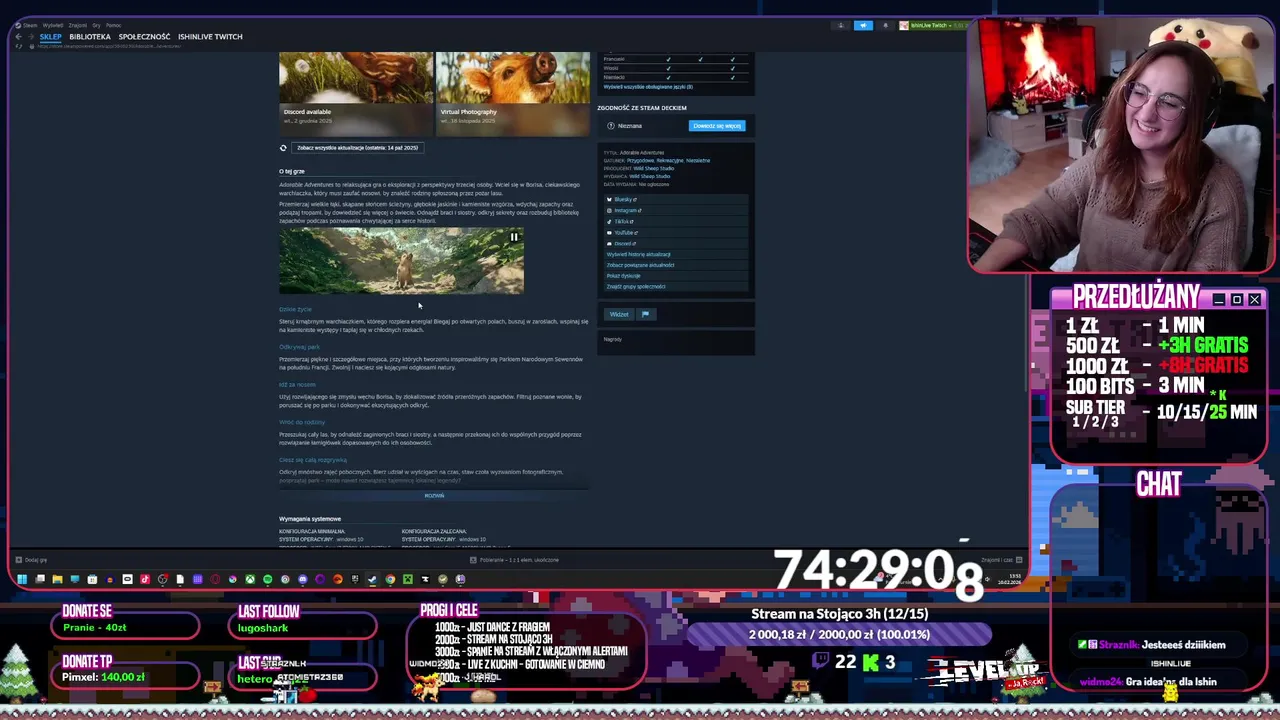Close the PRZEDŁUŻANY overlay window
This screenshot has width=1280, height=720.
1254,300
